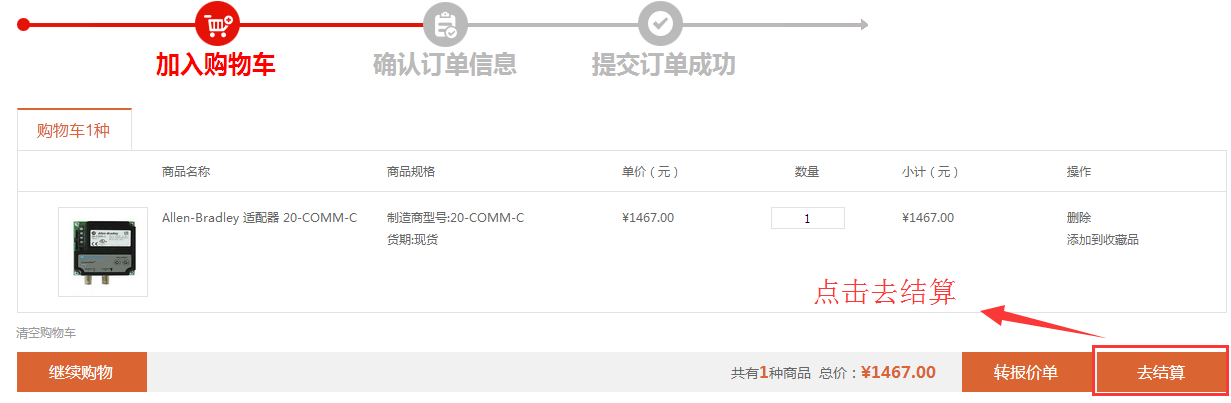
Task: Open the Allen-Bradley 适配器 20-COMM-C product link
Action: point(259,218)
